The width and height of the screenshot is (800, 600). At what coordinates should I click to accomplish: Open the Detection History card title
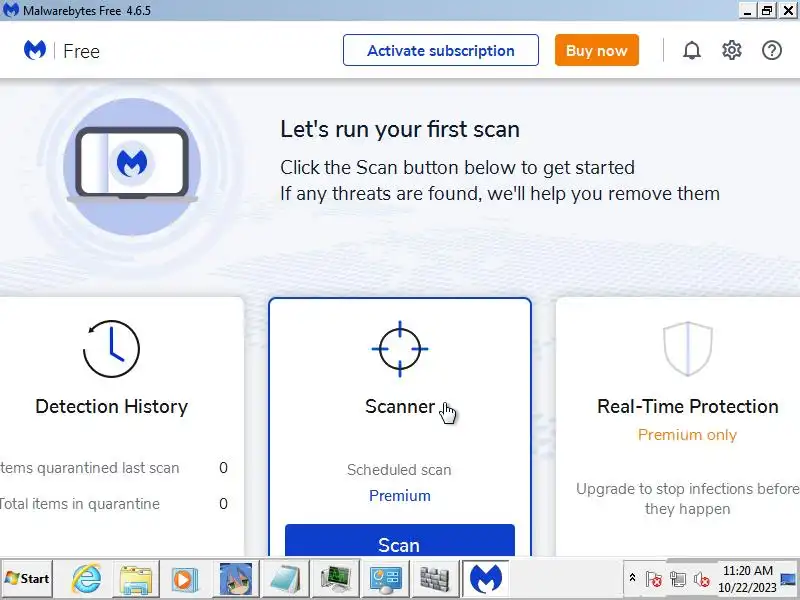tap(111, 407)
